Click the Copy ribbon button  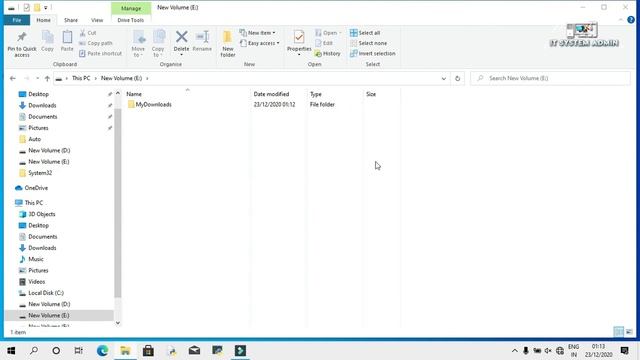(x=47, y=41)
